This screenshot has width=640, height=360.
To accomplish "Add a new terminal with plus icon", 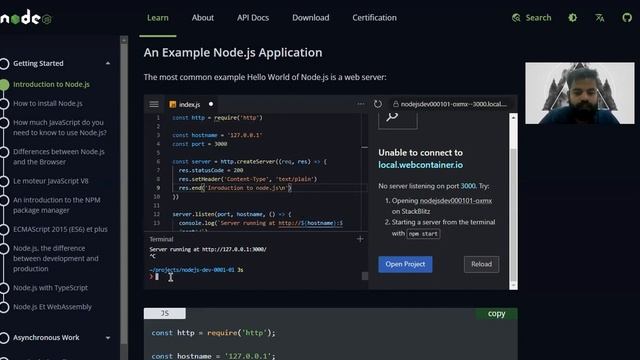I will (360, 239).
